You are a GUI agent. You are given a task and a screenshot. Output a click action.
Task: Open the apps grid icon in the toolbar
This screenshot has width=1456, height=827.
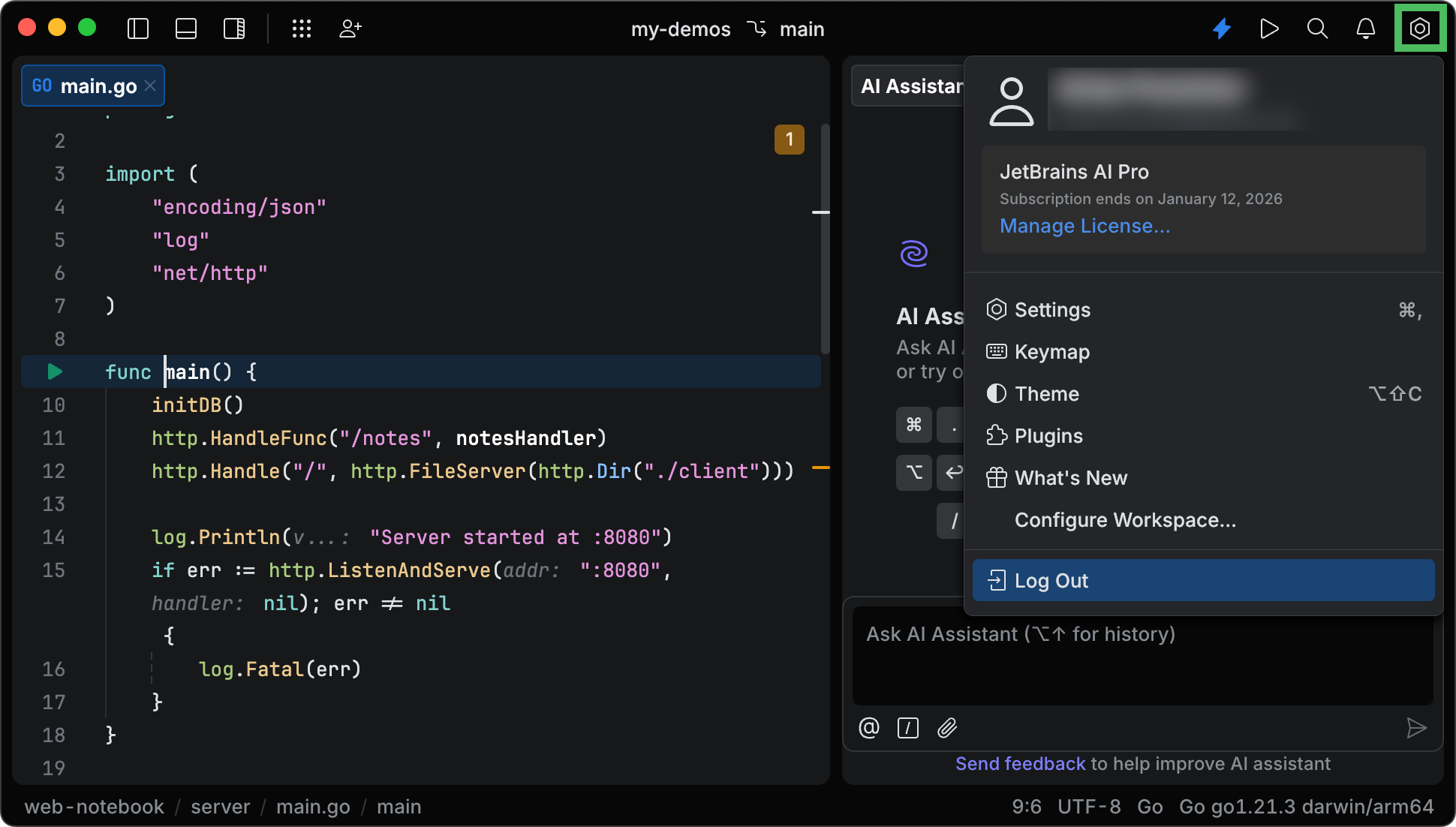point(302,29)
